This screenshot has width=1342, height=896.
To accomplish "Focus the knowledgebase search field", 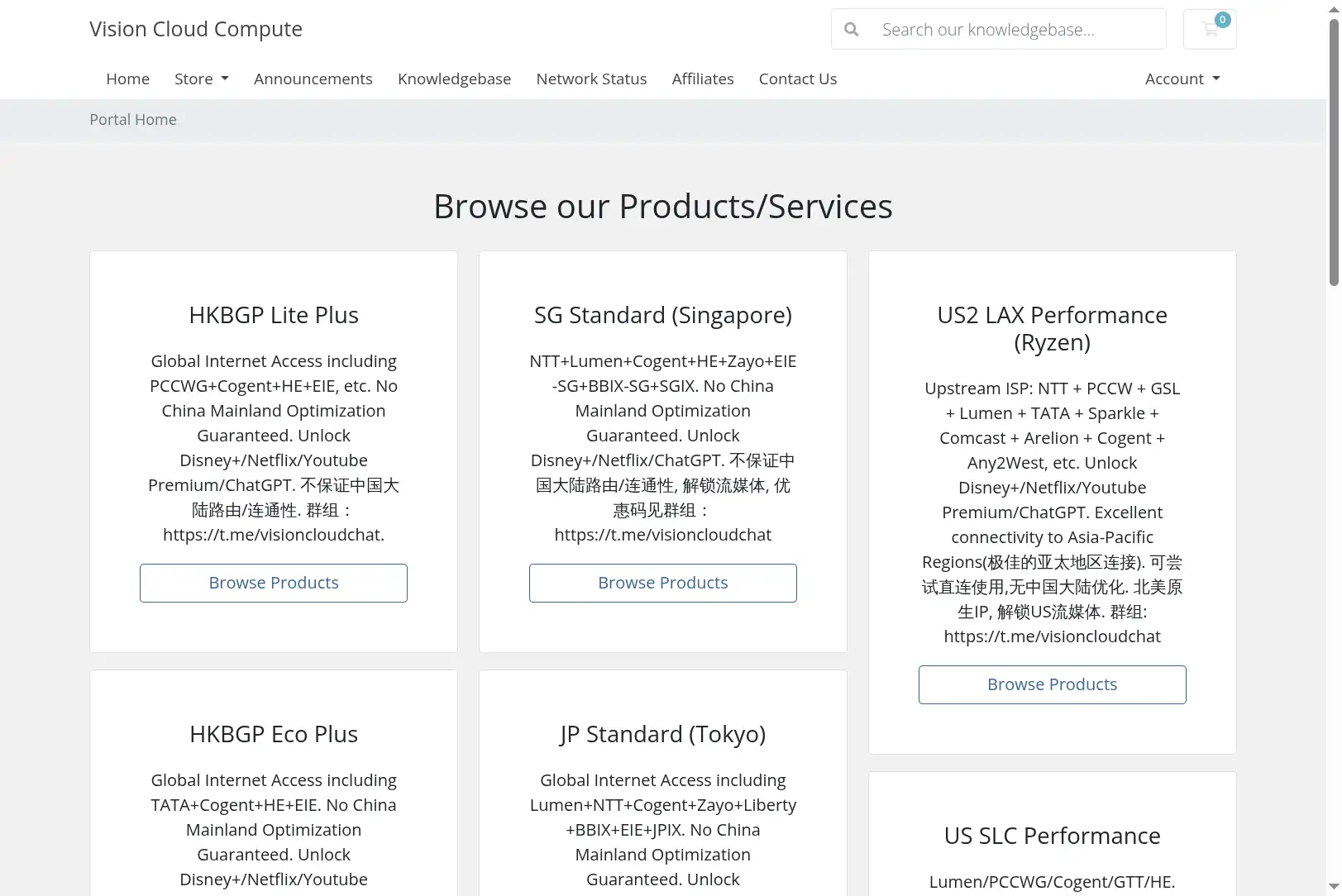I will 1018,30.
